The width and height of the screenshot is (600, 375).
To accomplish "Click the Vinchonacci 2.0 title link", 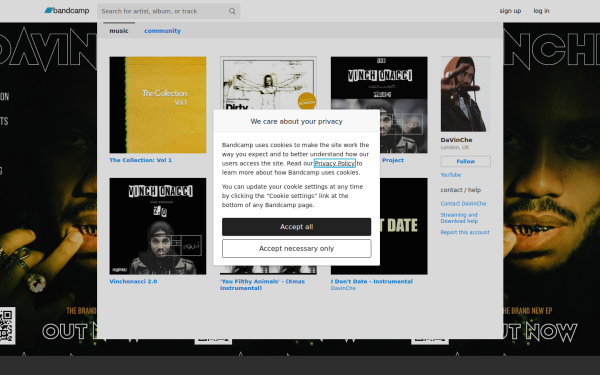I will [133, 281].
